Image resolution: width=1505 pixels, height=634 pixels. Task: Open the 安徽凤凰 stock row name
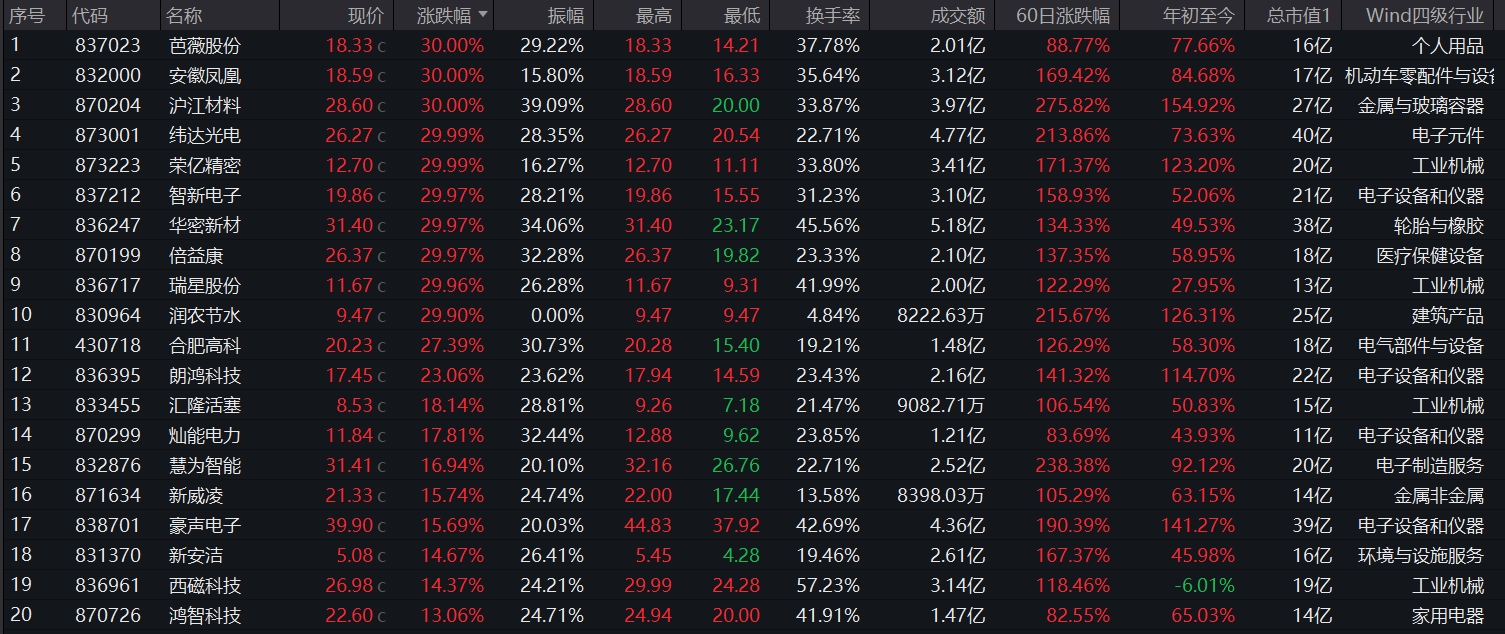[205, 75]
